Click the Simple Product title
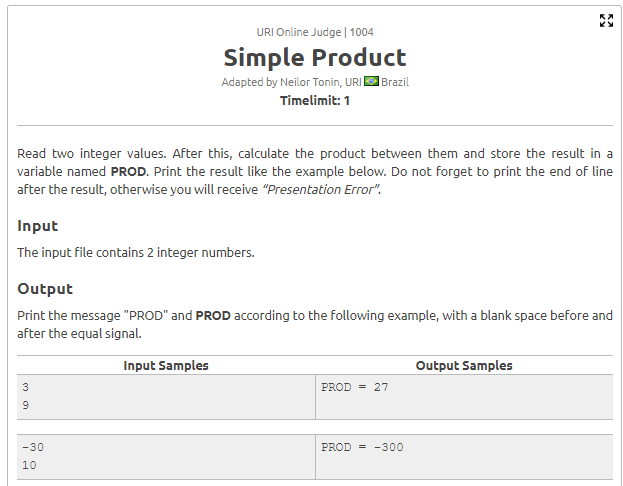Viewport: 623px width, 486px height. click(x=315, y=58)
